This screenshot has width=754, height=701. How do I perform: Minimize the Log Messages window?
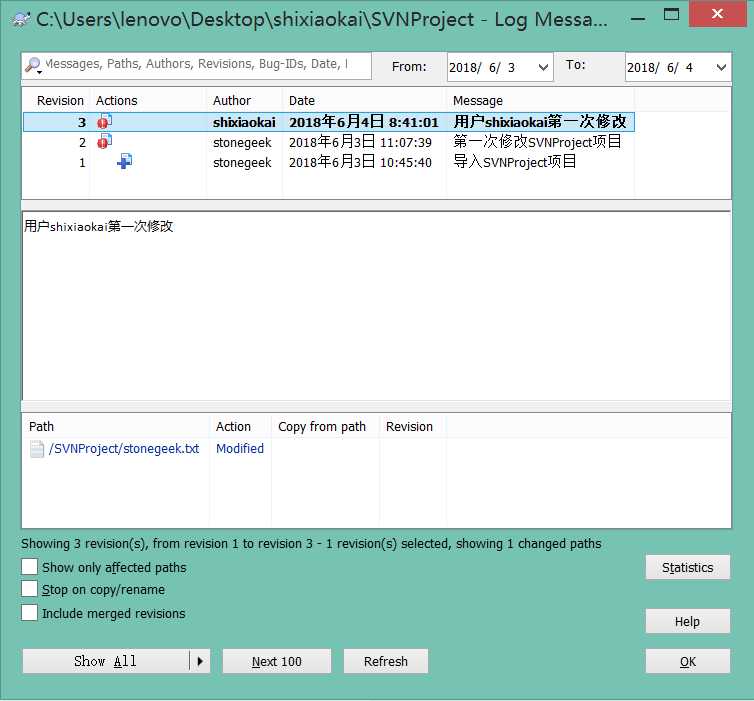pyautogui.click(x=638, y=18)
